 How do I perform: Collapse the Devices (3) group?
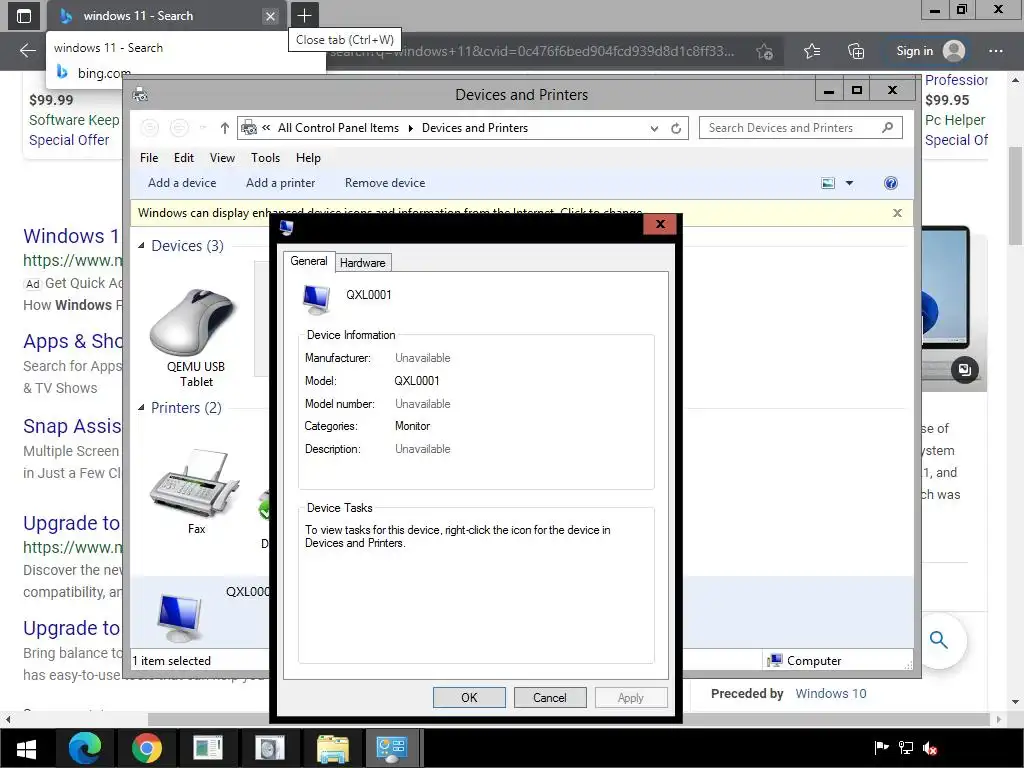coord(141,246)
